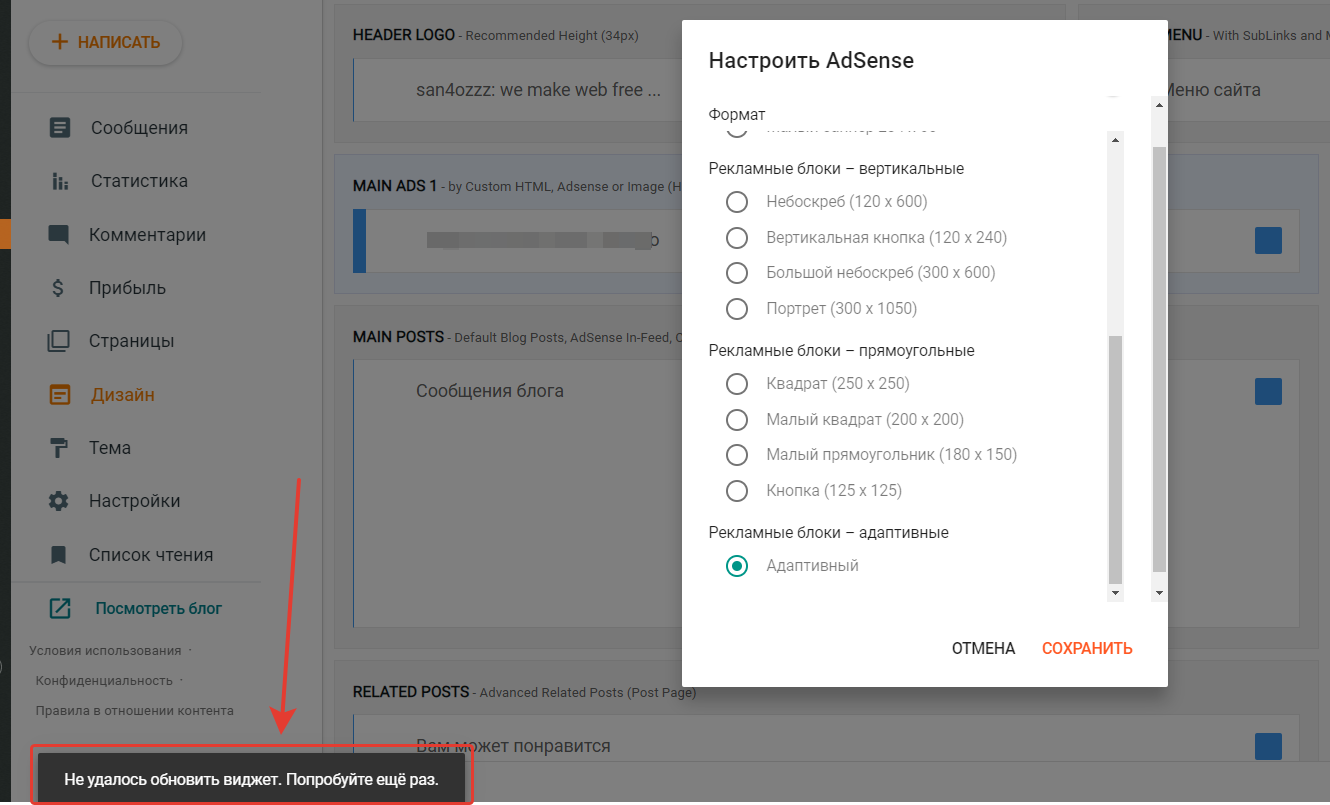This screenshot has height=805, width=1330.
Task: Click the Дизайн layout icon
Action: (60, 394)
